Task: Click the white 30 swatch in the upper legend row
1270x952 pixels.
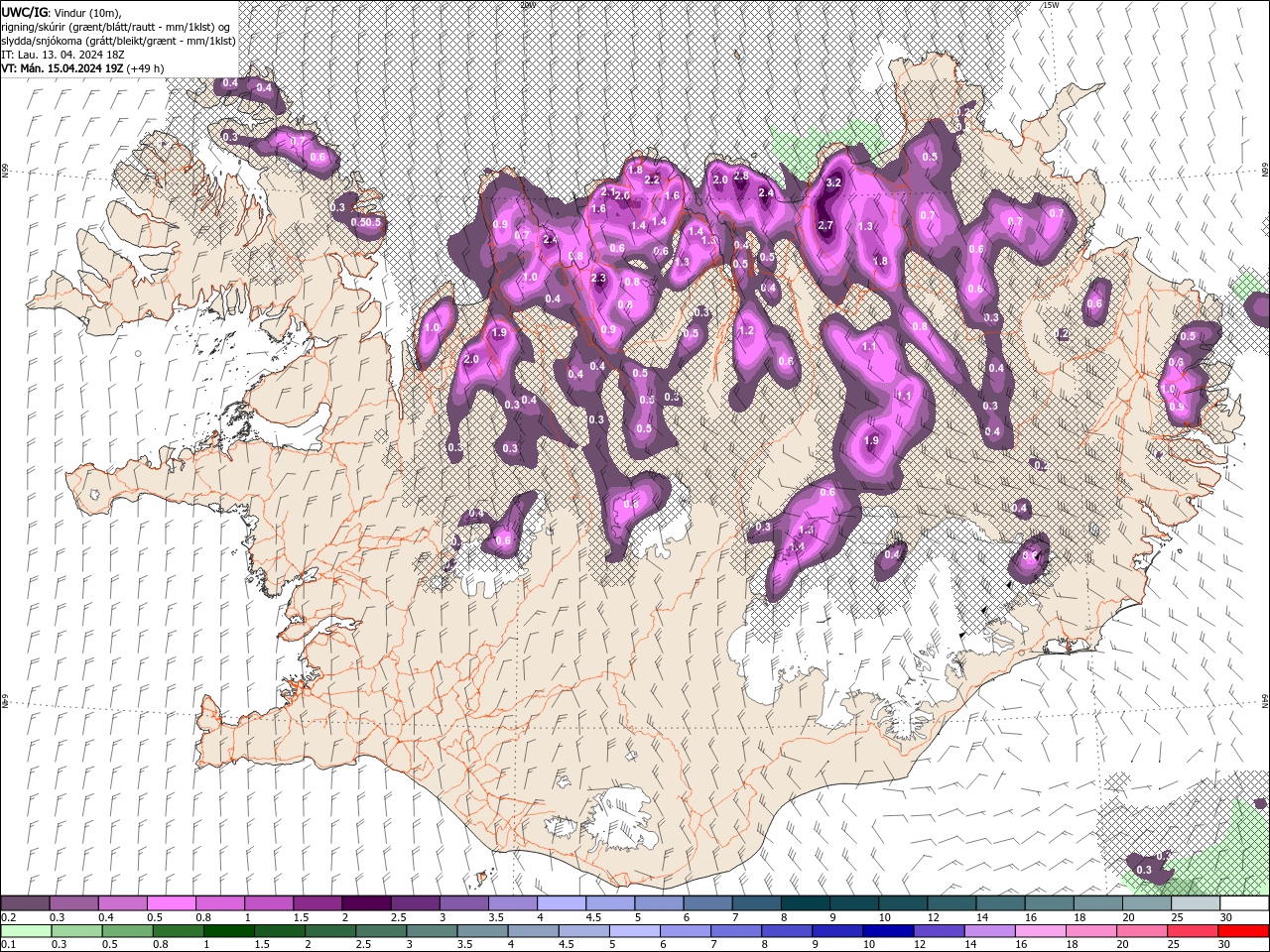Action: click(1245, 903)
